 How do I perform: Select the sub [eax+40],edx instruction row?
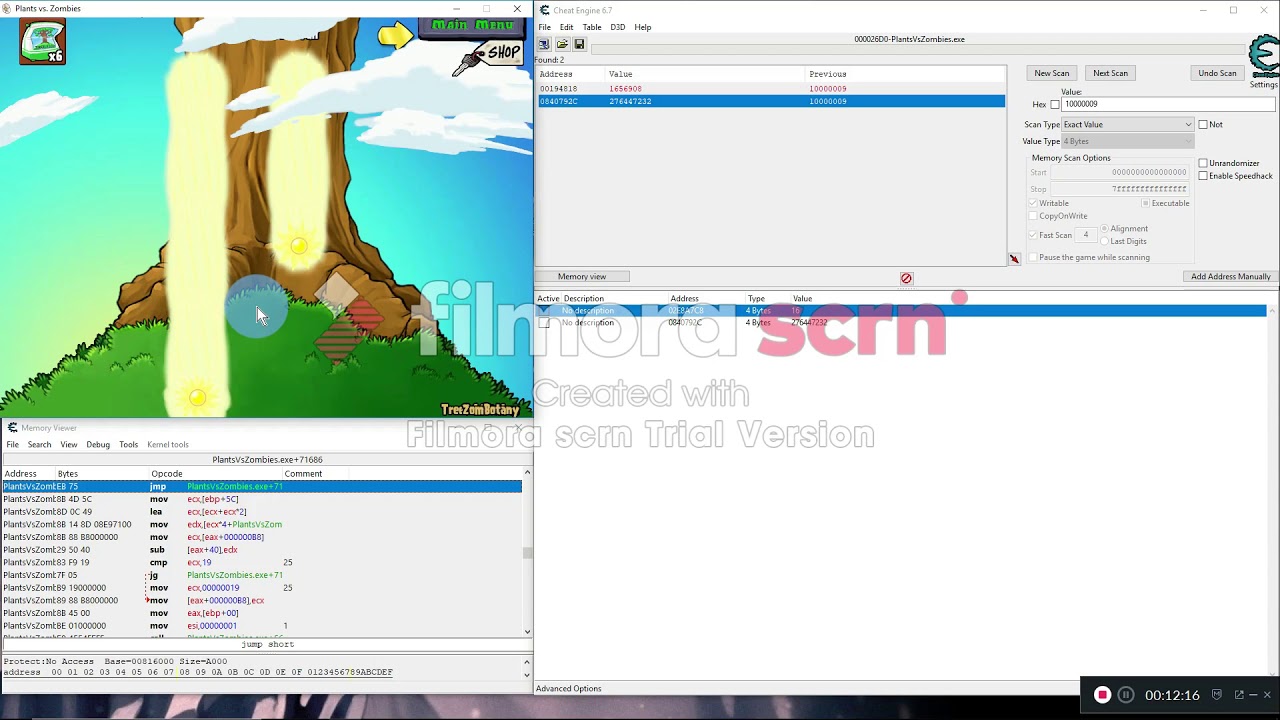(262, 549)
